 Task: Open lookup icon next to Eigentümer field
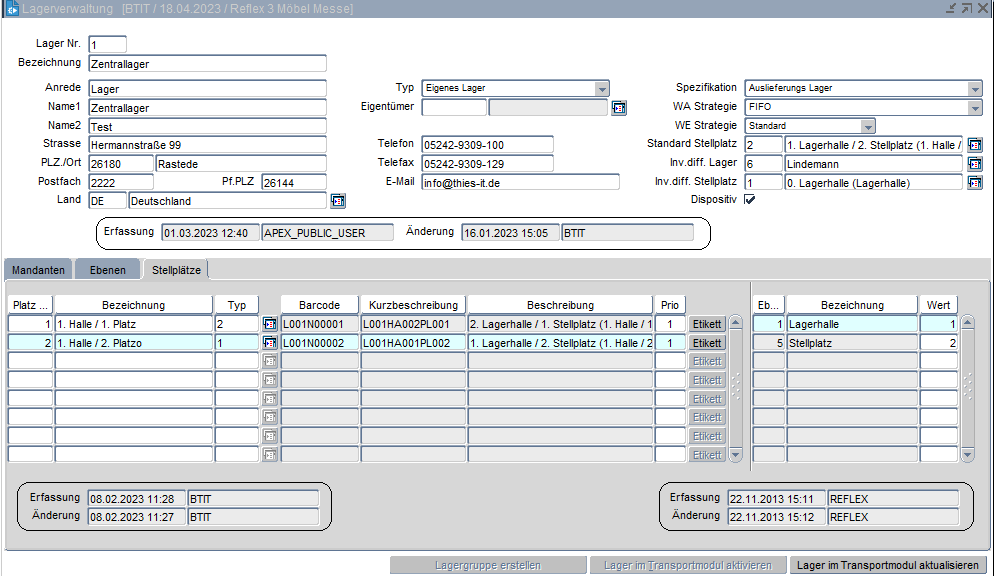click(619, 107)
